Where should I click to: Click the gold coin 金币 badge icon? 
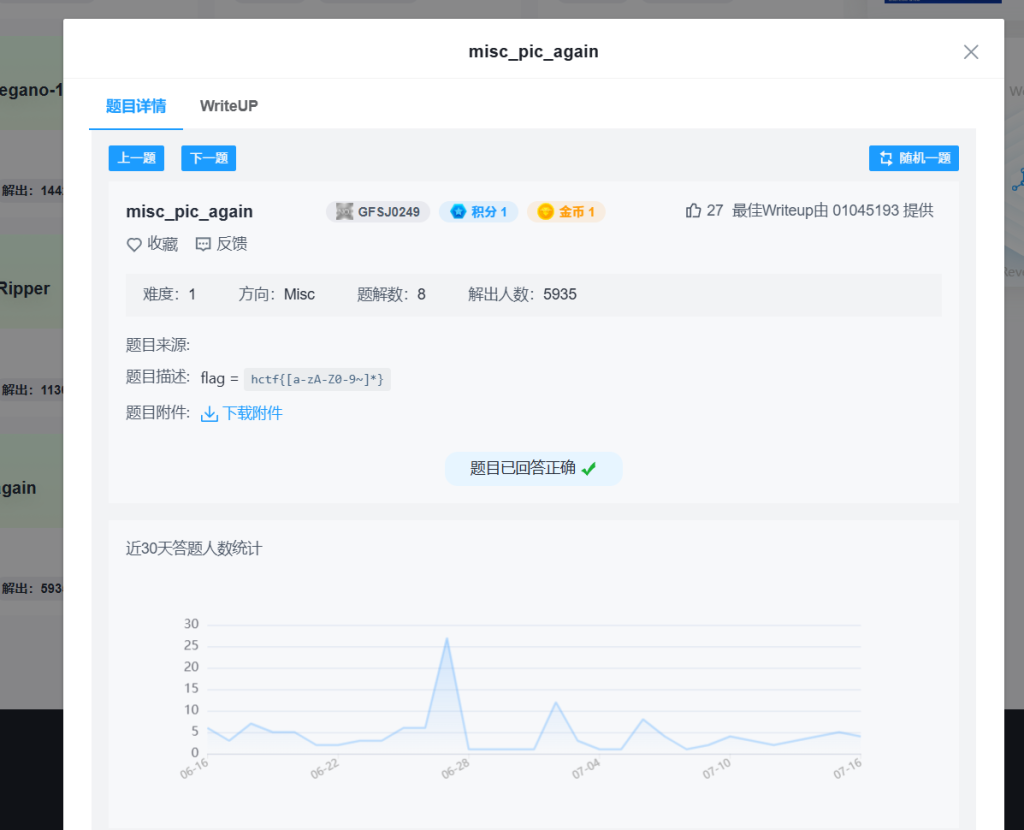click(545, 212)
